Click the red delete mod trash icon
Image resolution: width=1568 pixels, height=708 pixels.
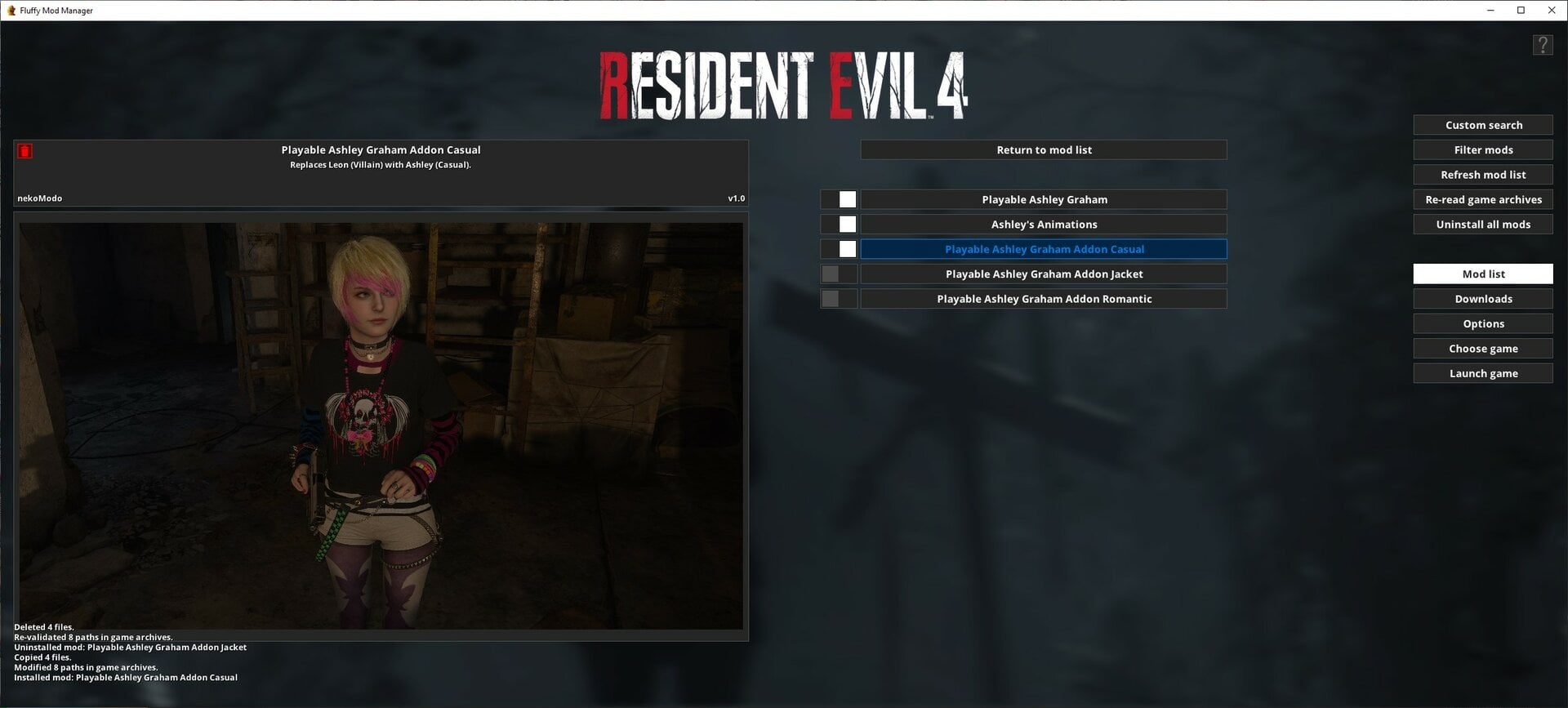point(24,151)
